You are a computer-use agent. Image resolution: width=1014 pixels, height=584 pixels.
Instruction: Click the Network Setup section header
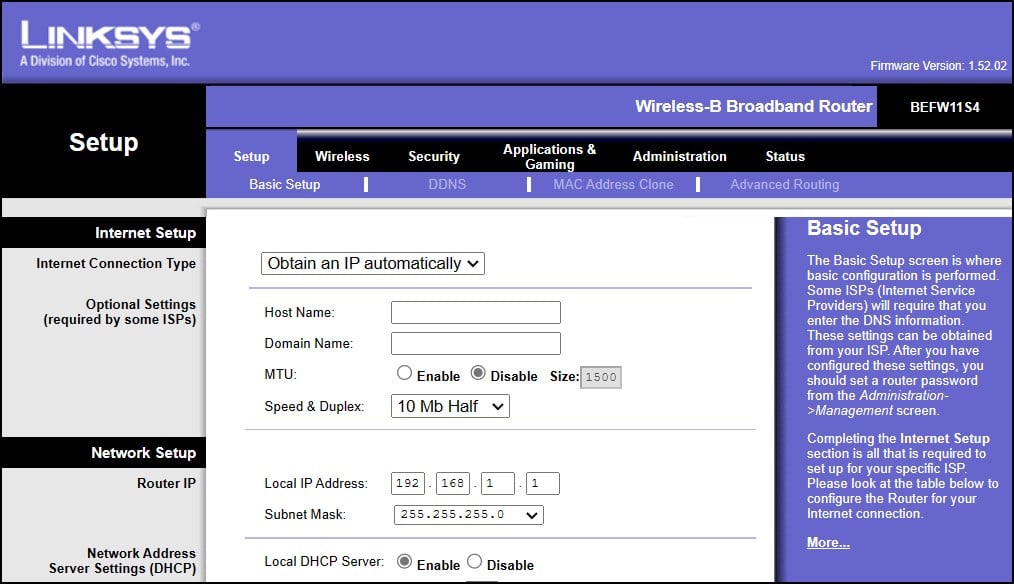[144, 453]
